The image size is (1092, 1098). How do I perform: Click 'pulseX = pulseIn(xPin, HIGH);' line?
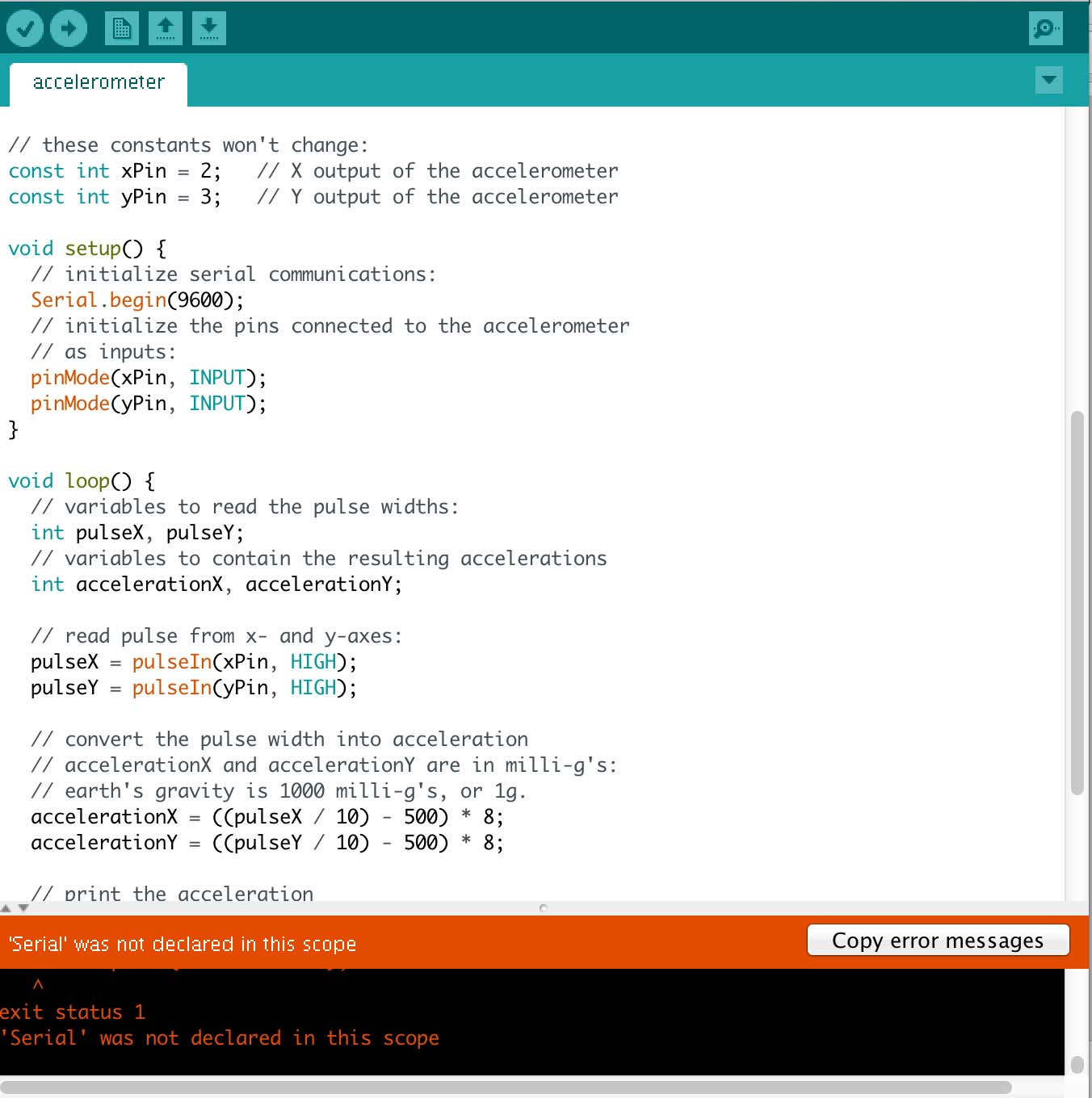tap(194, 662)
